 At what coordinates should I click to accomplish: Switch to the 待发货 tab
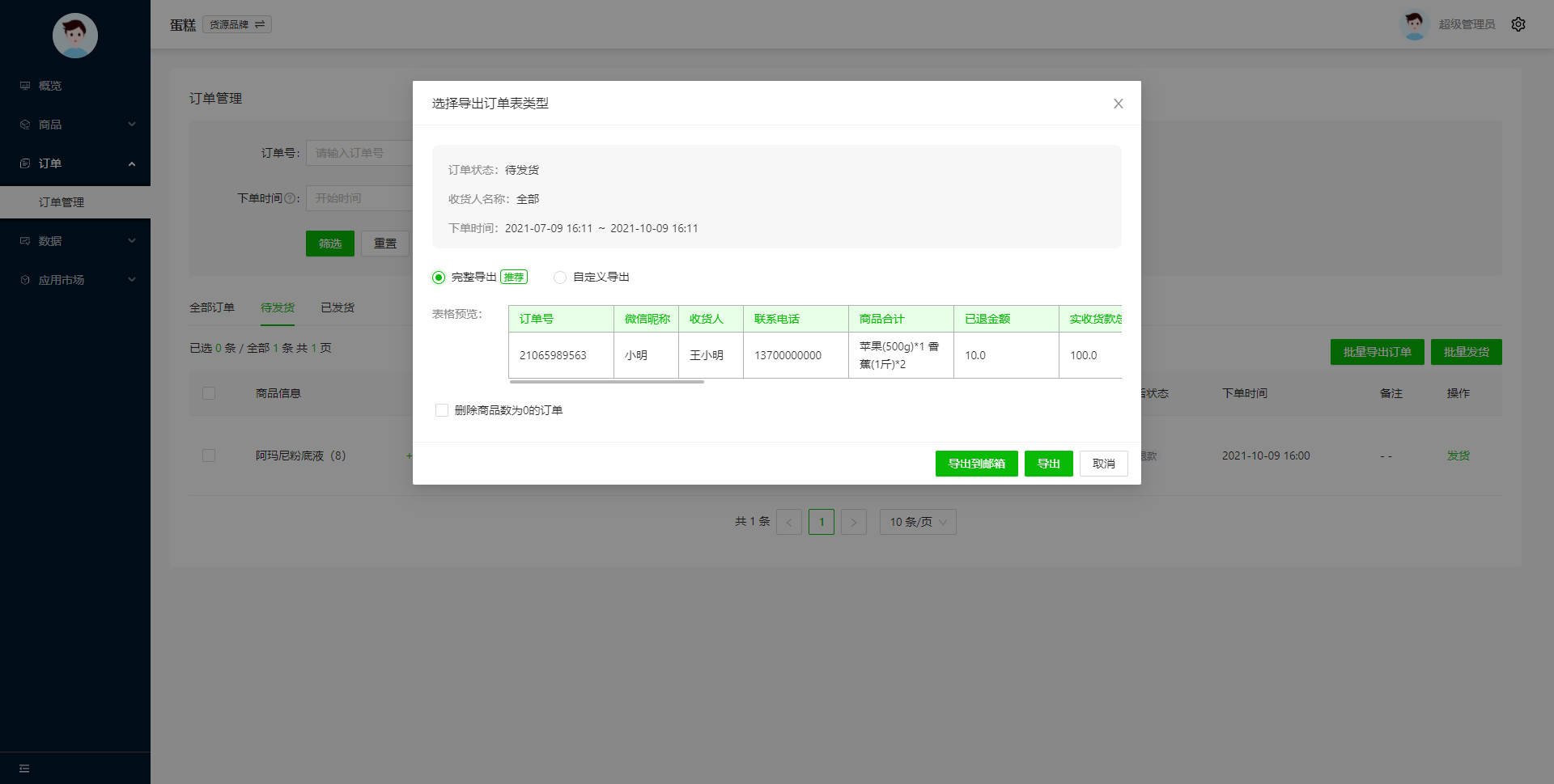pos(278,307)
